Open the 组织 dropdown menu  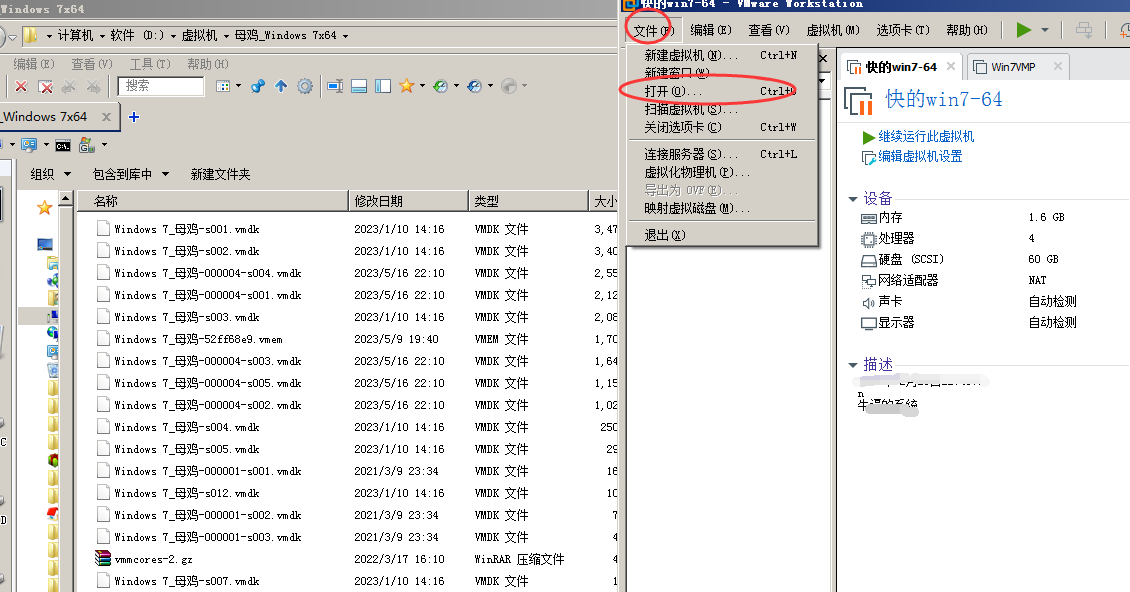(x=50, y=174)
